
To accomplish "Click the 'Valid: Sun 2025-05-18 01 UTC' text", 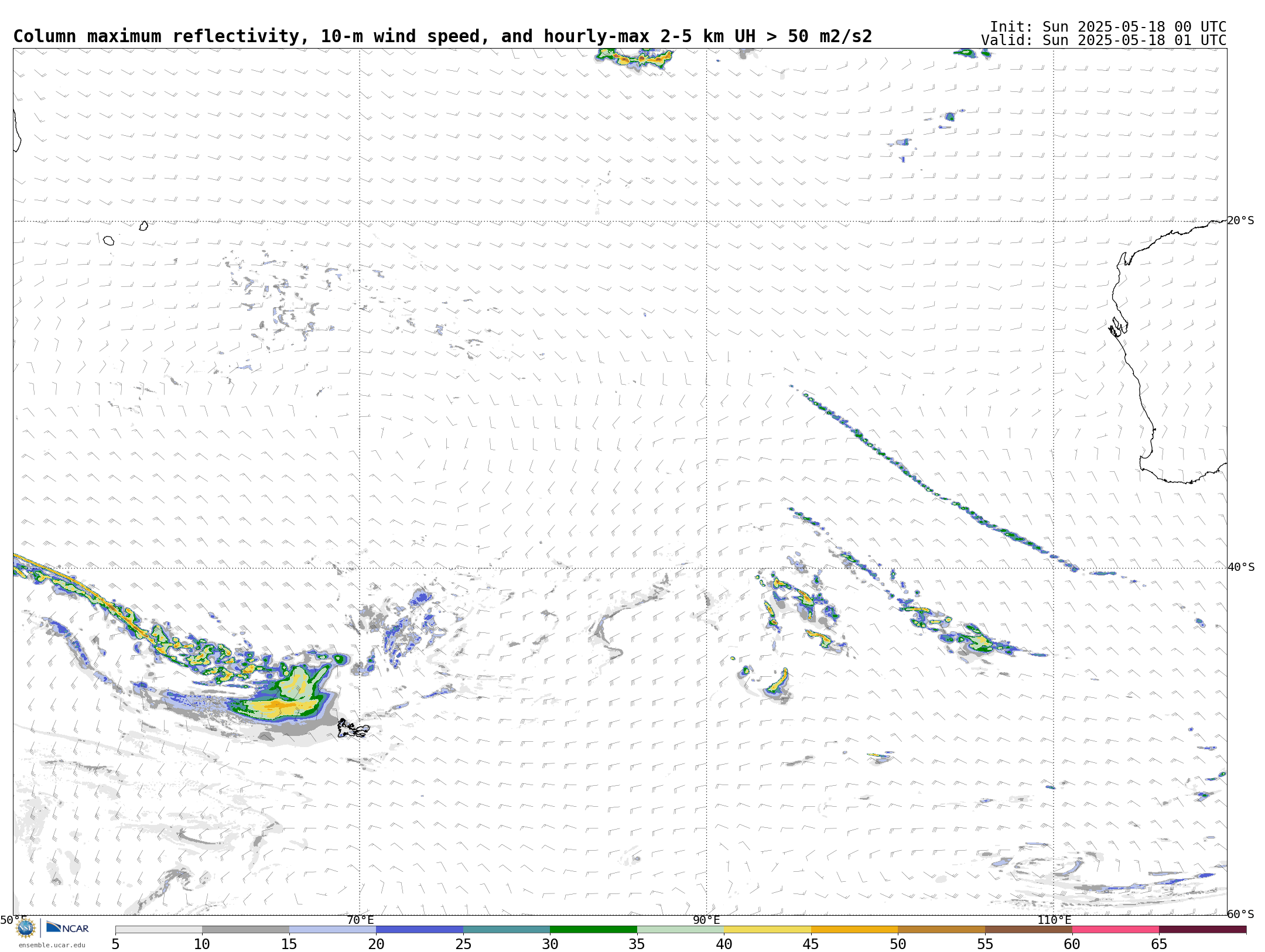I will click(x=1104, y=40).
